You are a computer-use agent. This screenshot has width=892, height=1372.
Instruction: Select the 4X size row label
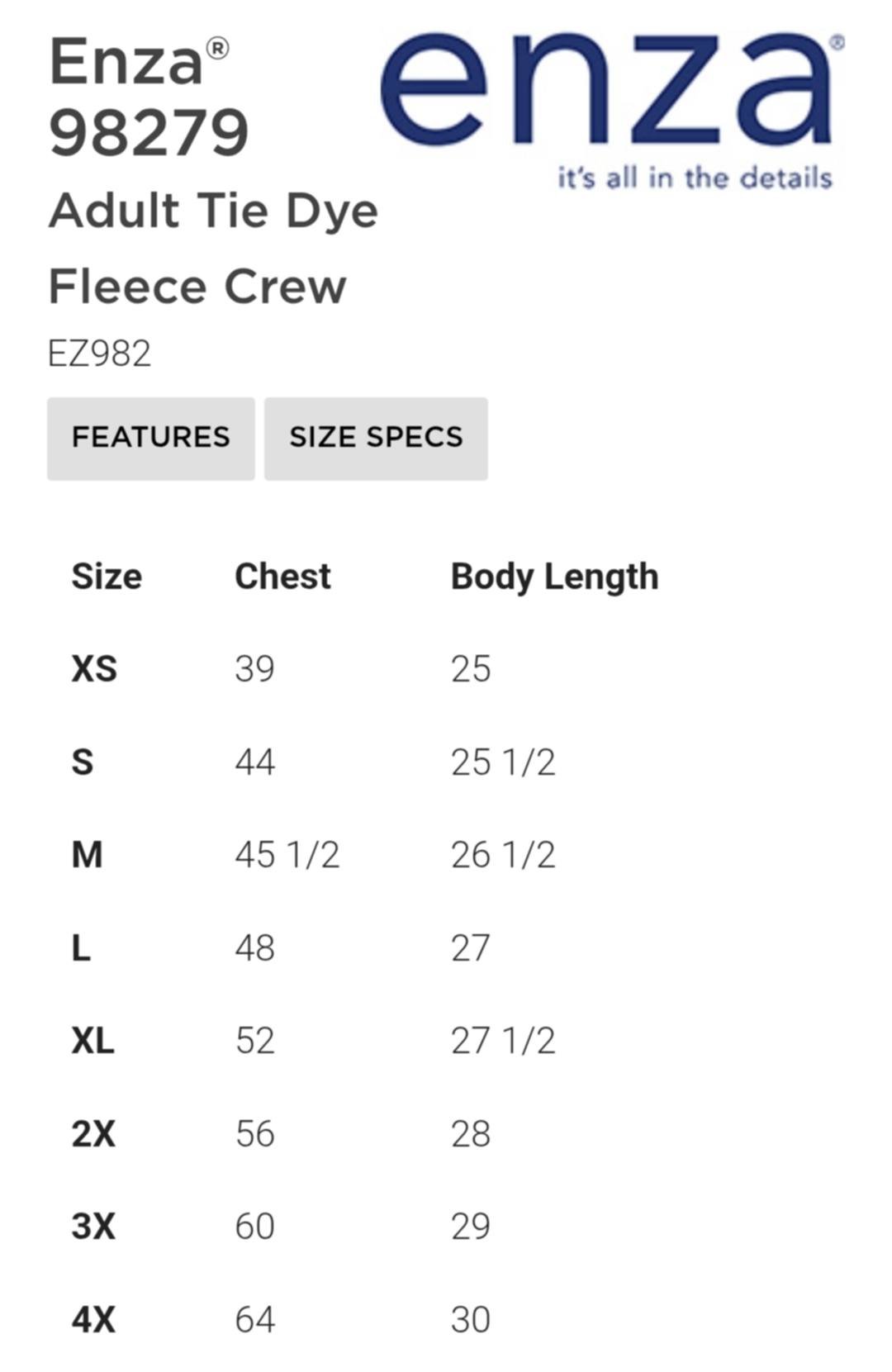[93, 1320]
